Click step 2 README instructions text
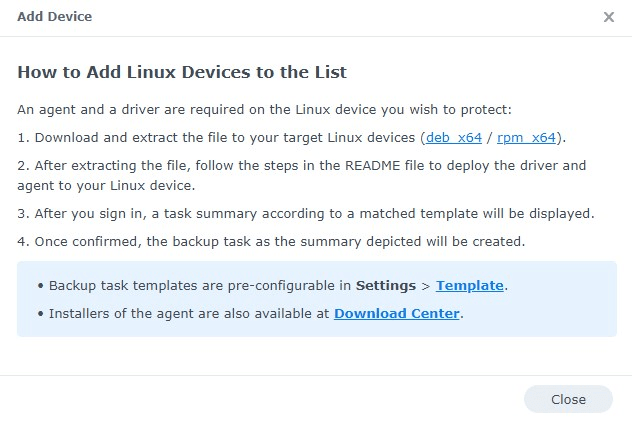The width and height of the screenshot is (632, 421). click(300, 166)
